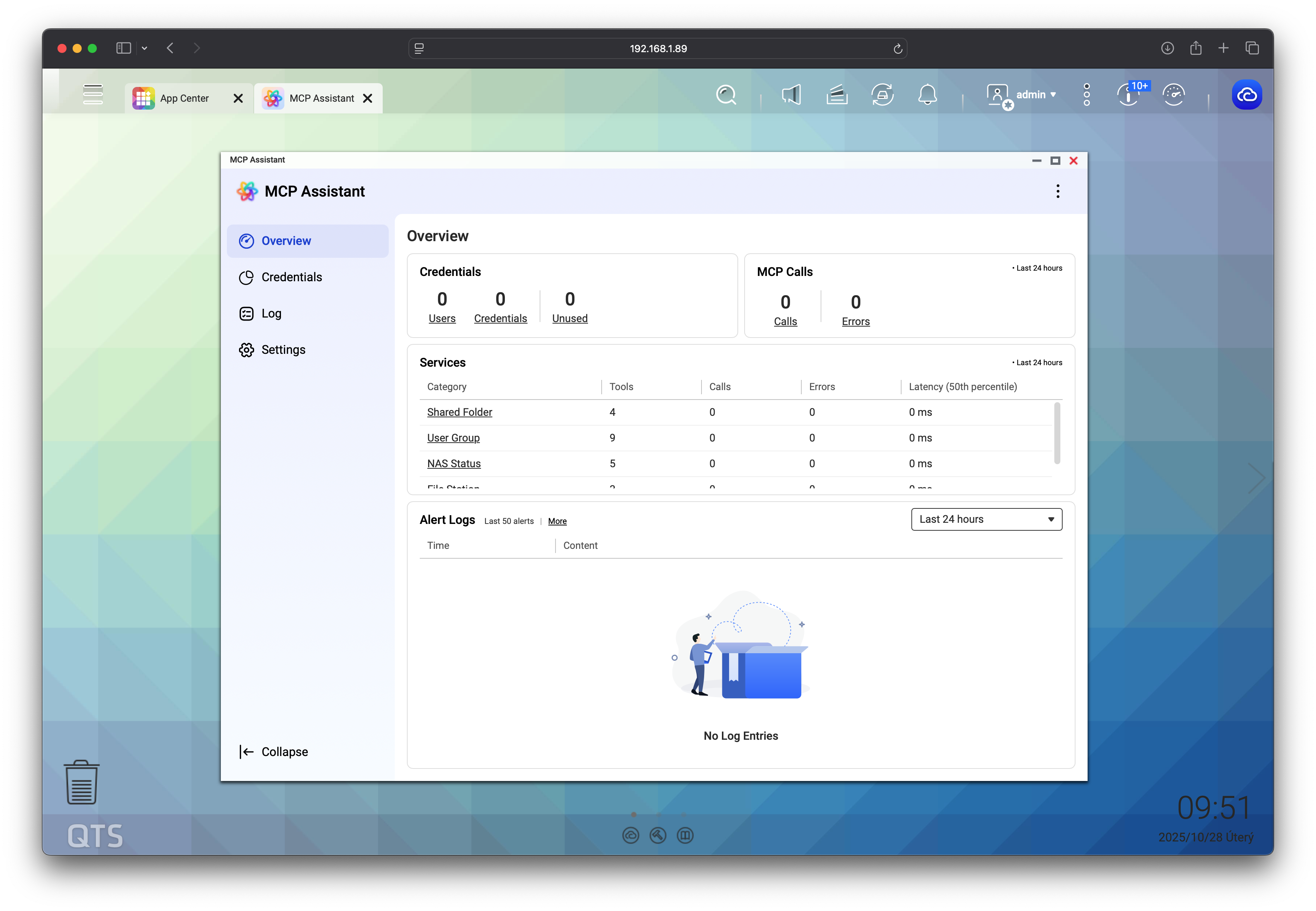
Task: Click the megaphone announcements icon
Action: [x=791, y=95]
